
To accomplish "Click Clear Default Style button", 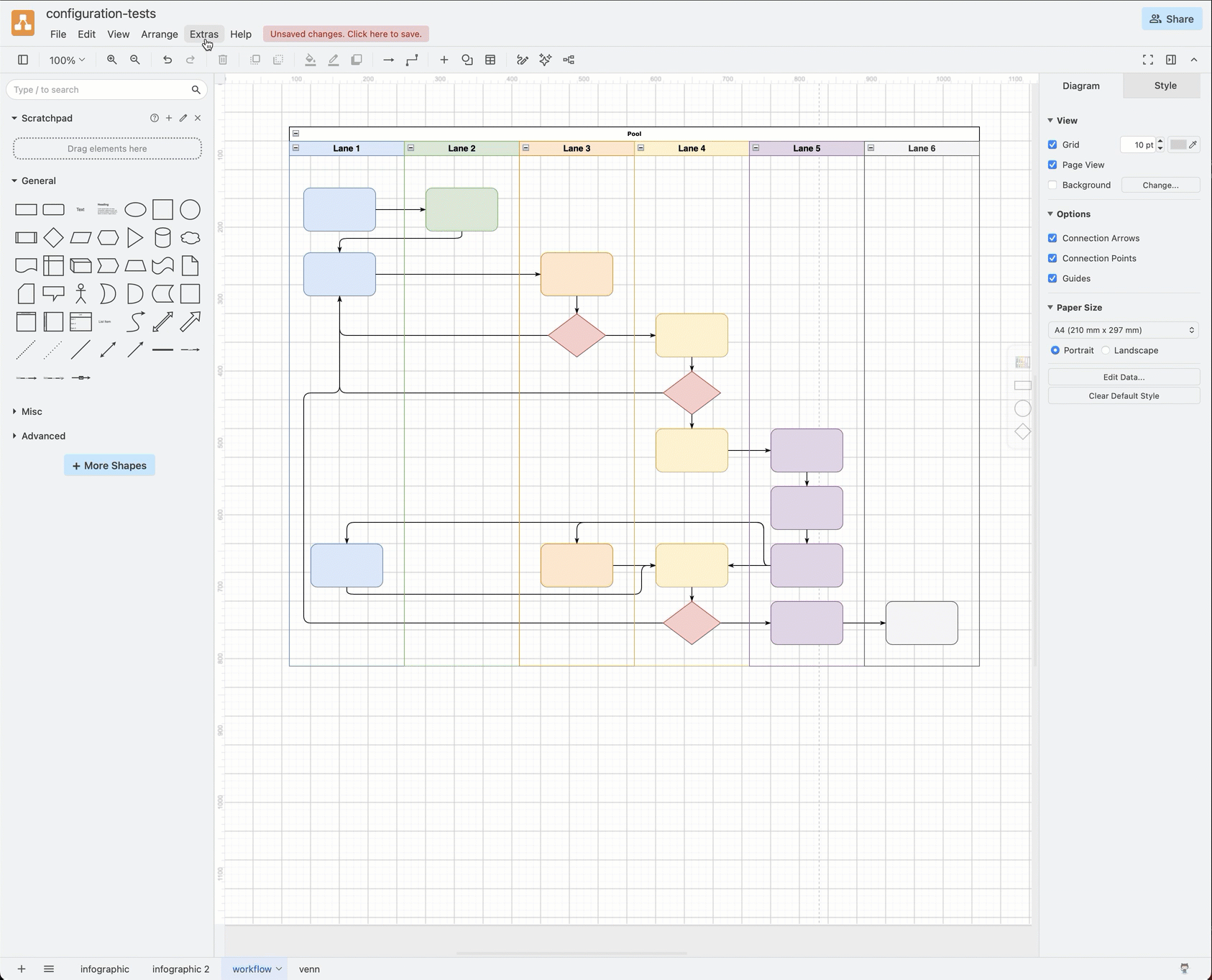I will (x=1124, y=395).
